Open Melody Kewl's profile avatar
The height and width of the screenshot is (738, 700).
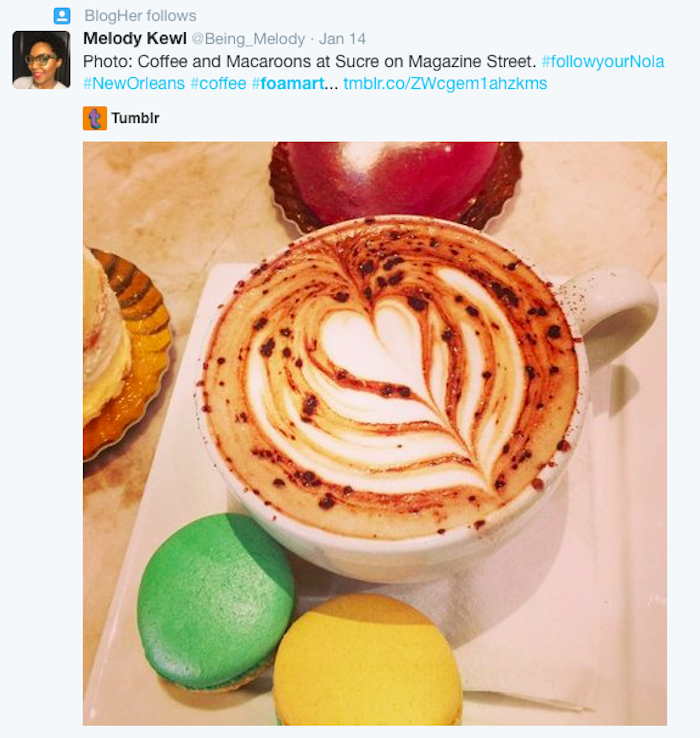tap(41, 60)
